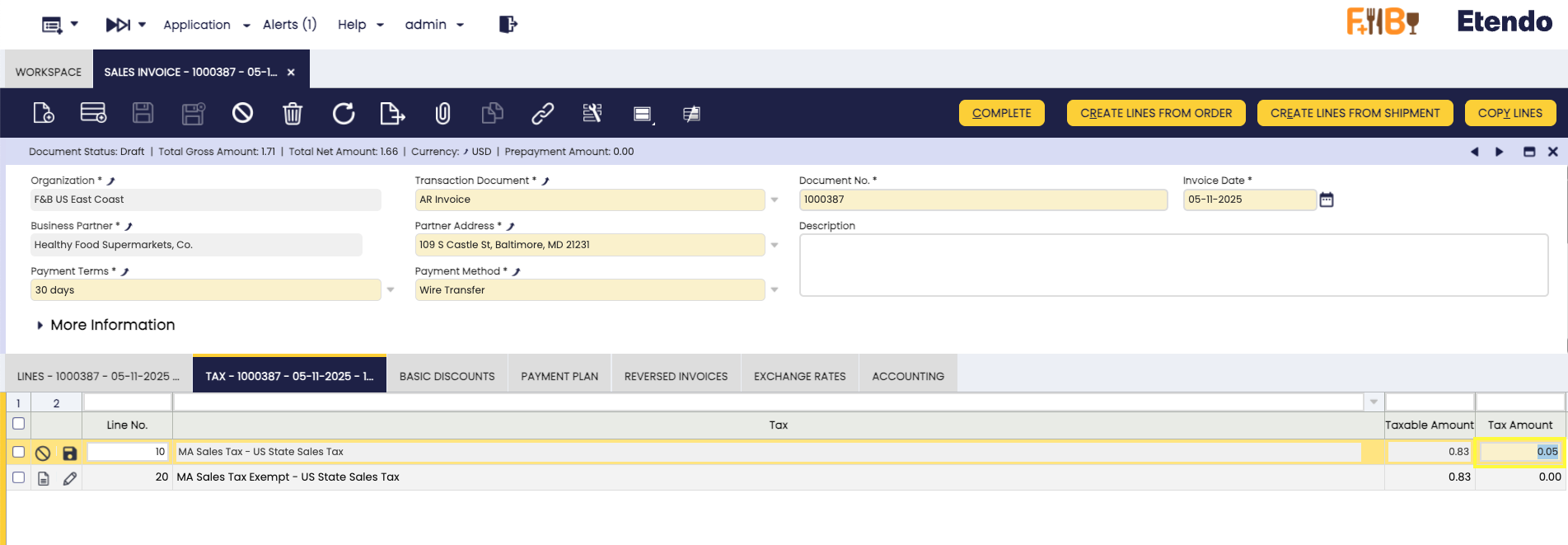This screenshot has width=1568, height=545.
Task: Open the Payment Terms dropdown arrow
Action: click(391, 290)
